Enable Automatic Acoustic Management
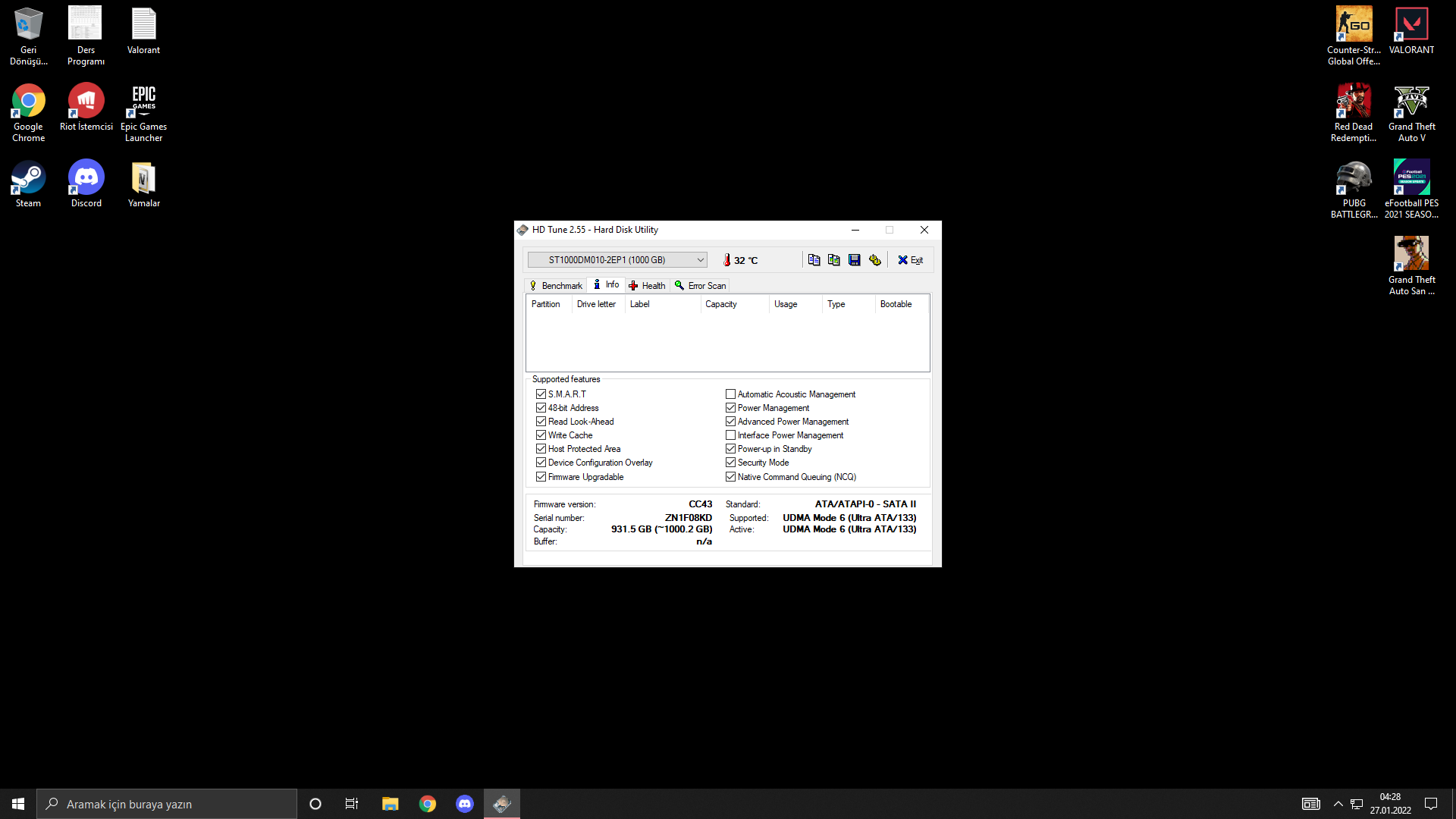The image size is (1456, 819). pos(731,394)
